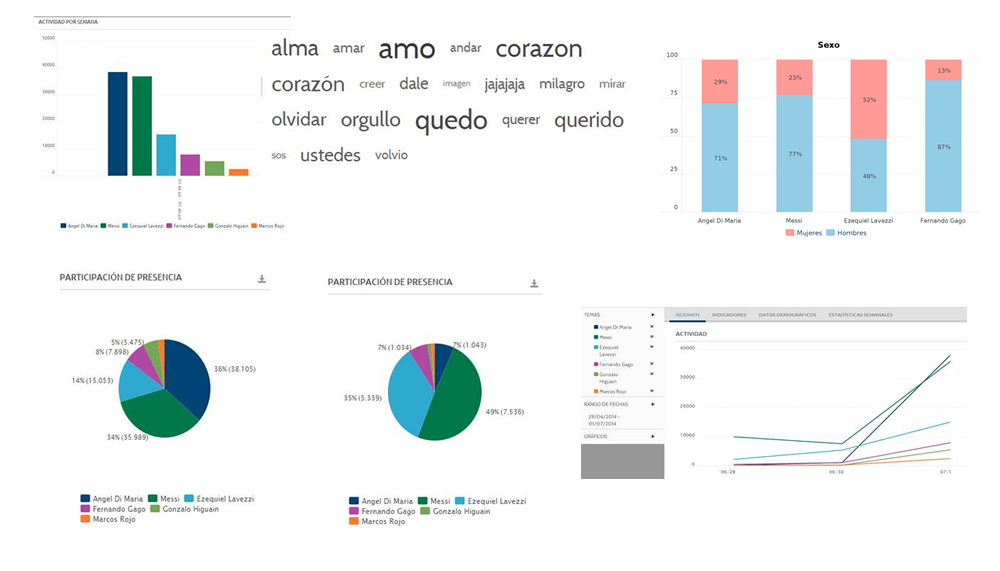The width and height of the screenshot is (1000, 571).
Task: Select the green Messi bar in weekly activity
Action: tap(142, 126)
